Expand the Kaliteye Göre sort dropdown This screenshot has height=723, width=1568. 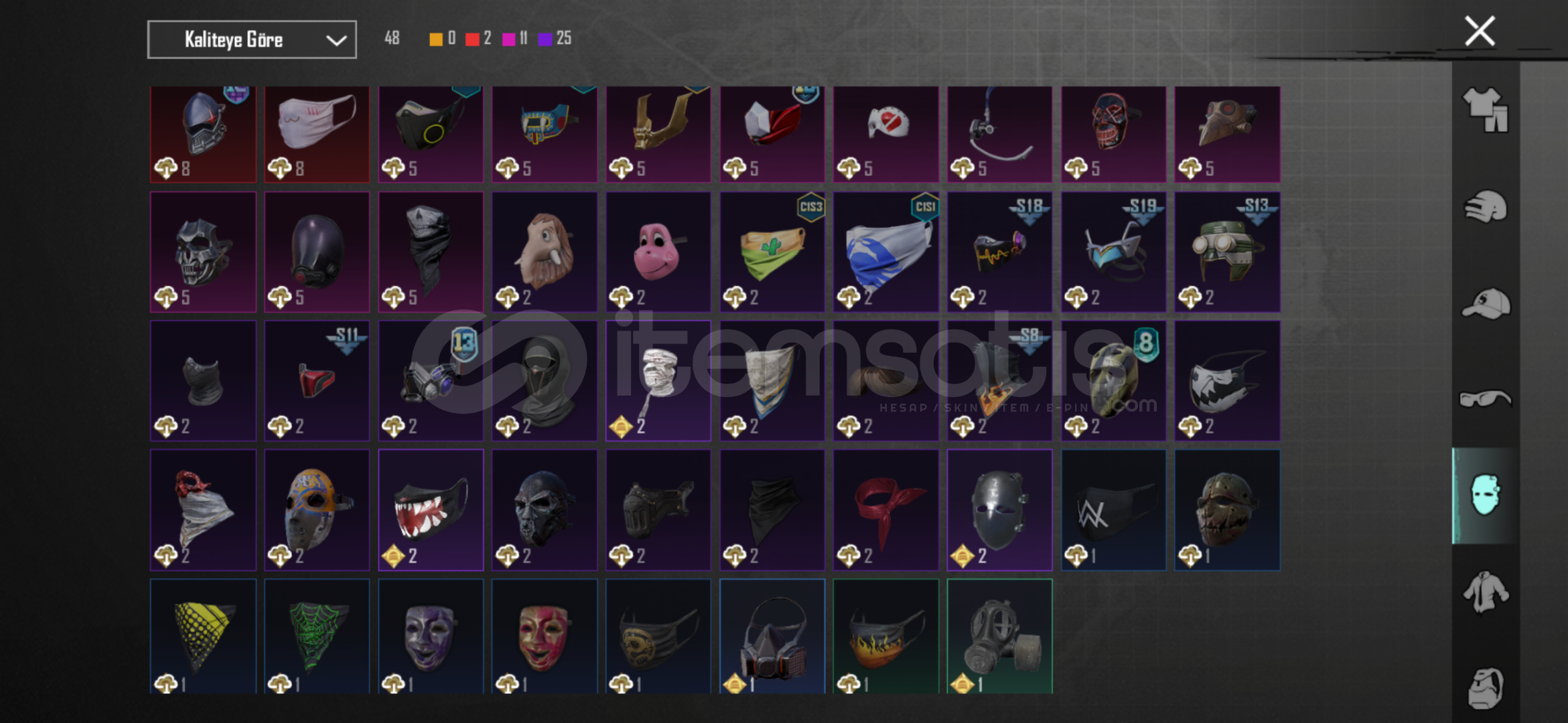point(252,39)
